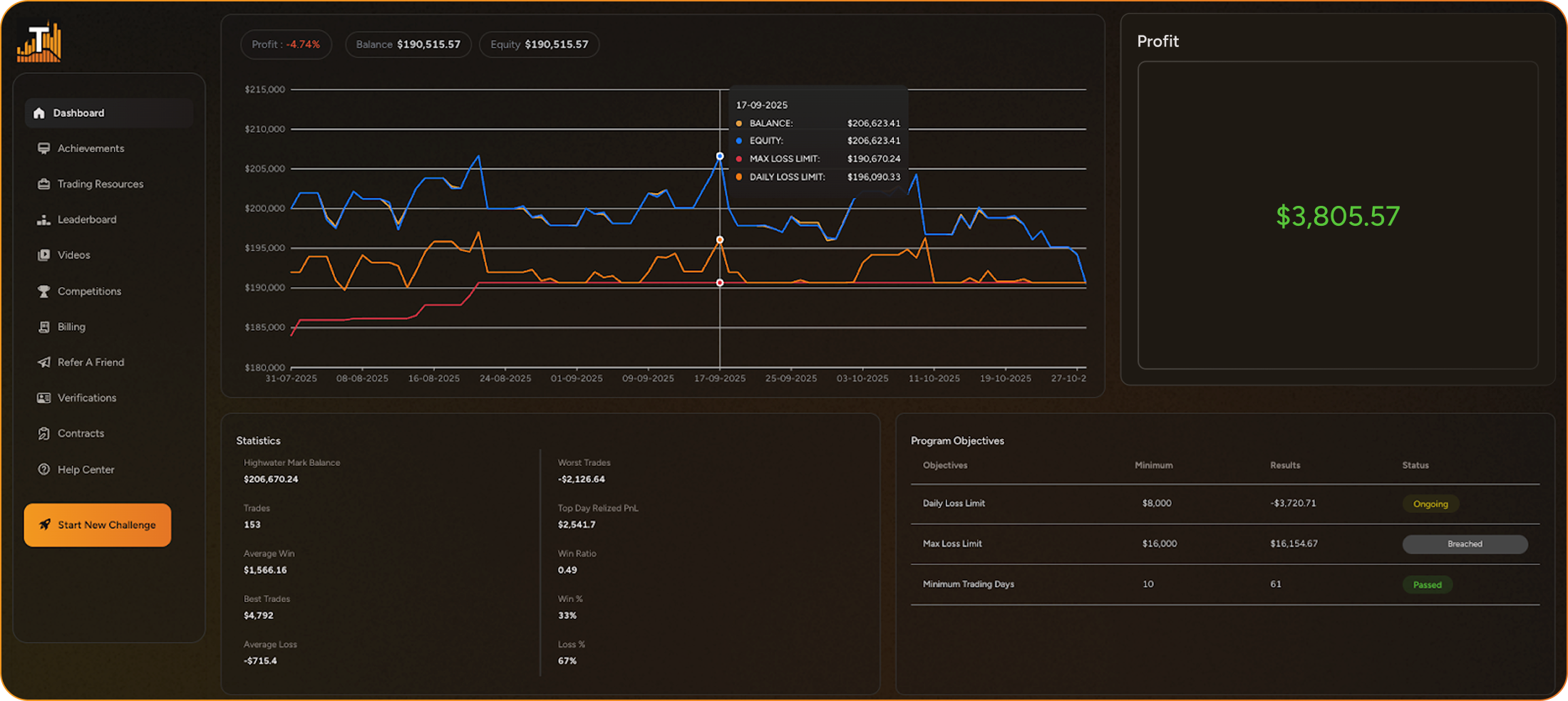This screenshot has width=1568, height=701.
Task: Click the Average Loss value -$715.4
Action: [x=260, y=661]
